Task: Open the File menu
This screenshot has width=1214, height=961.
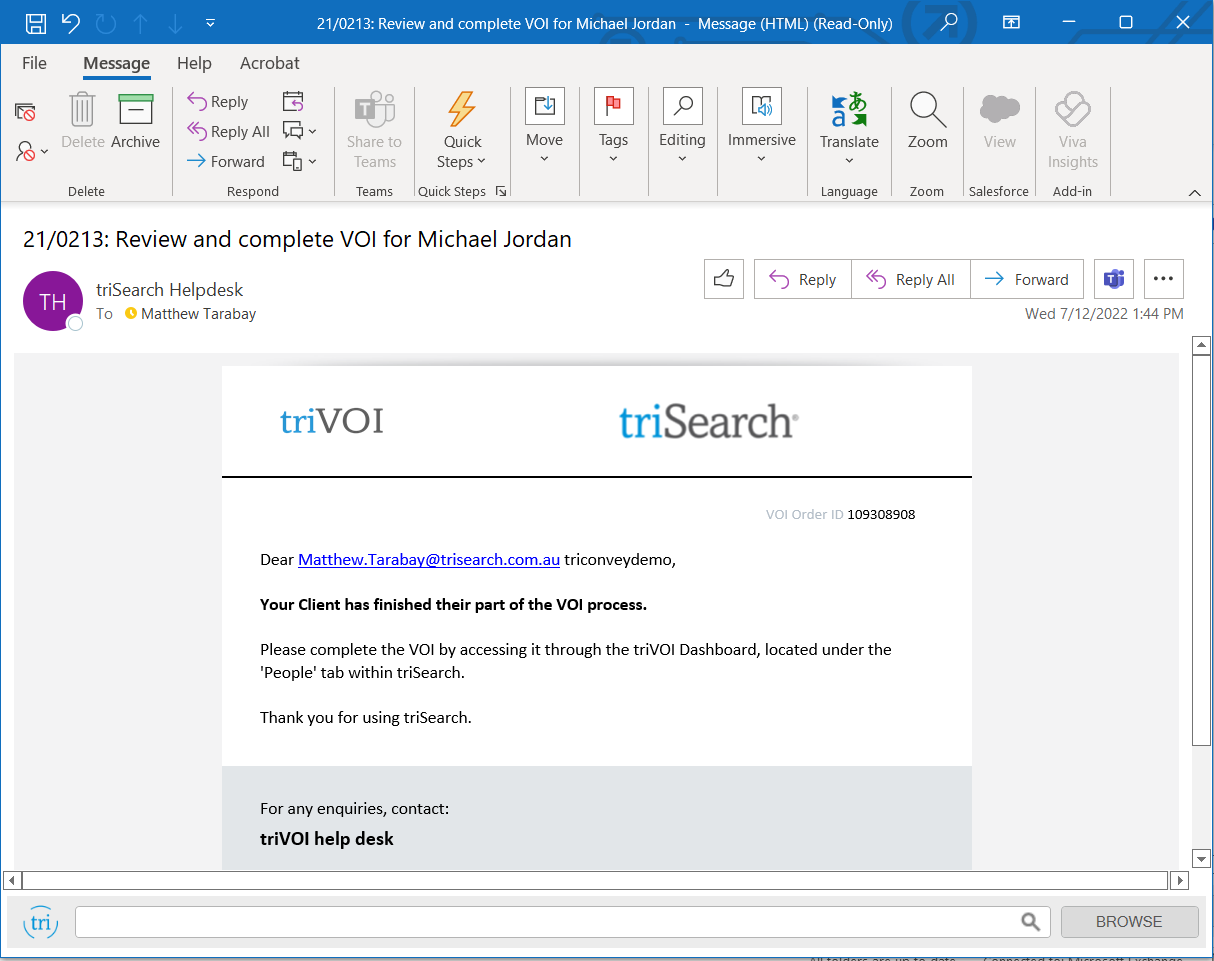Action: coord(33,63)
